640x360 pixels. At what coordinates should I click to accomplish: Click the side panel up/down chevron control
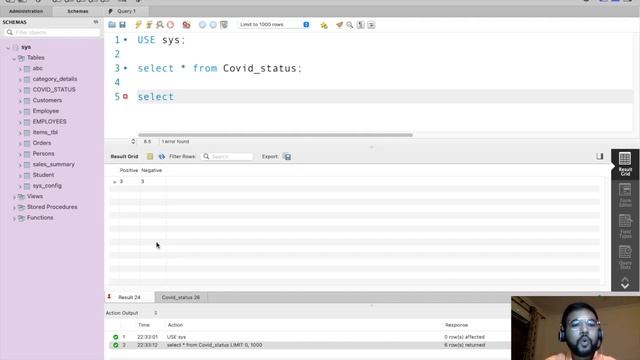coord(625,283)
